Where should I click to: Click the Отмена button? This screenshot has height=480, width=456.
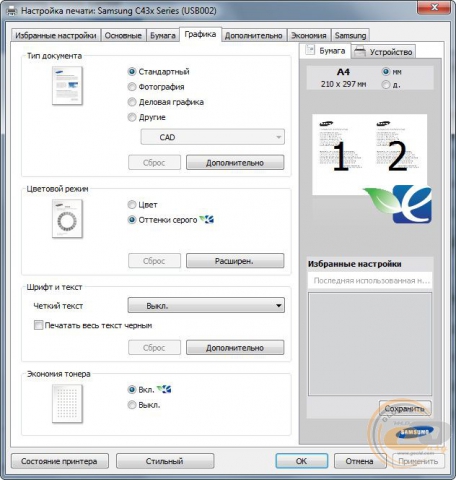(x=360, y=461)
